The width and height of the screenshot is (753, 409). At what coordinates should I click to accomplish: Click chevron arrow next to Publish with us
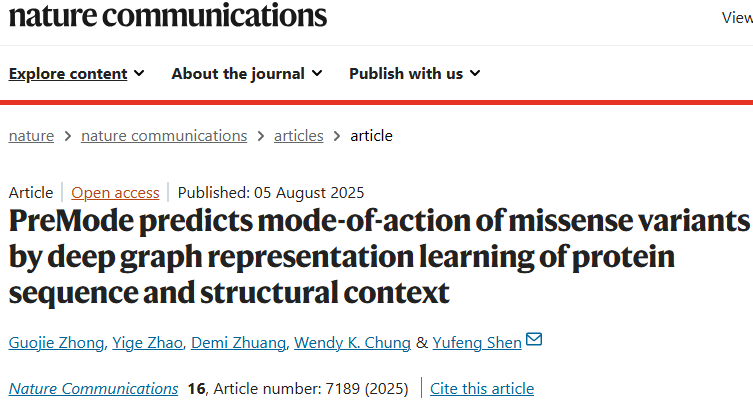(475, 73)
